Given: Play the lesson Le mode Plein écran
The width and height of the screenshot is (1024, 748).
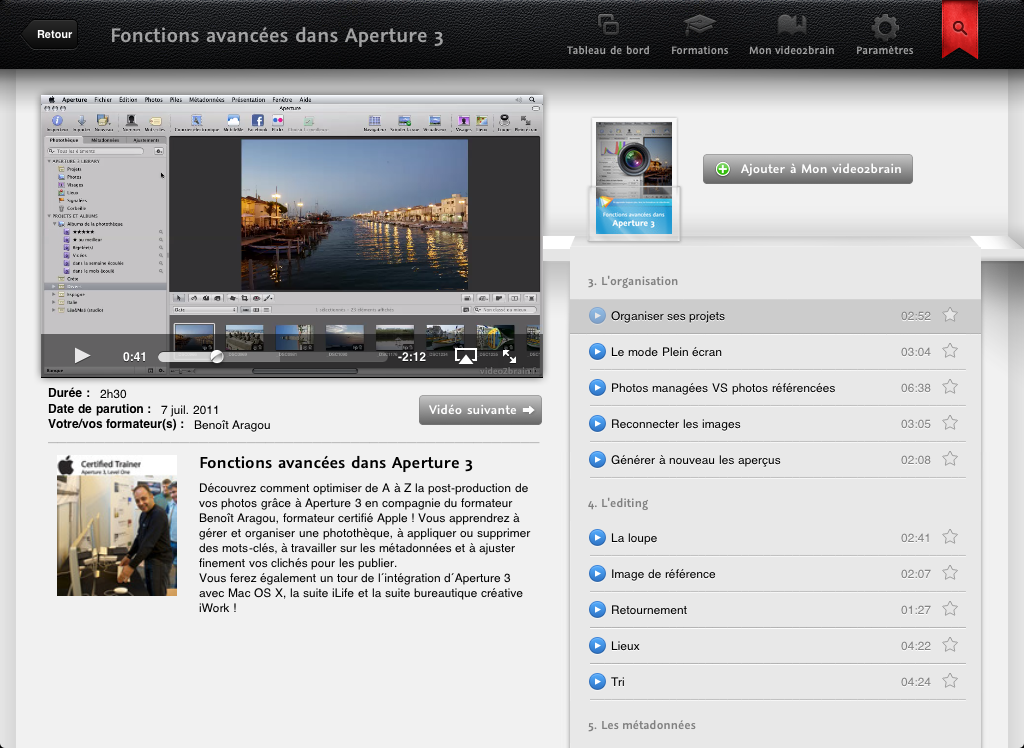Looking at the screenshot, I should click(597, 351).
